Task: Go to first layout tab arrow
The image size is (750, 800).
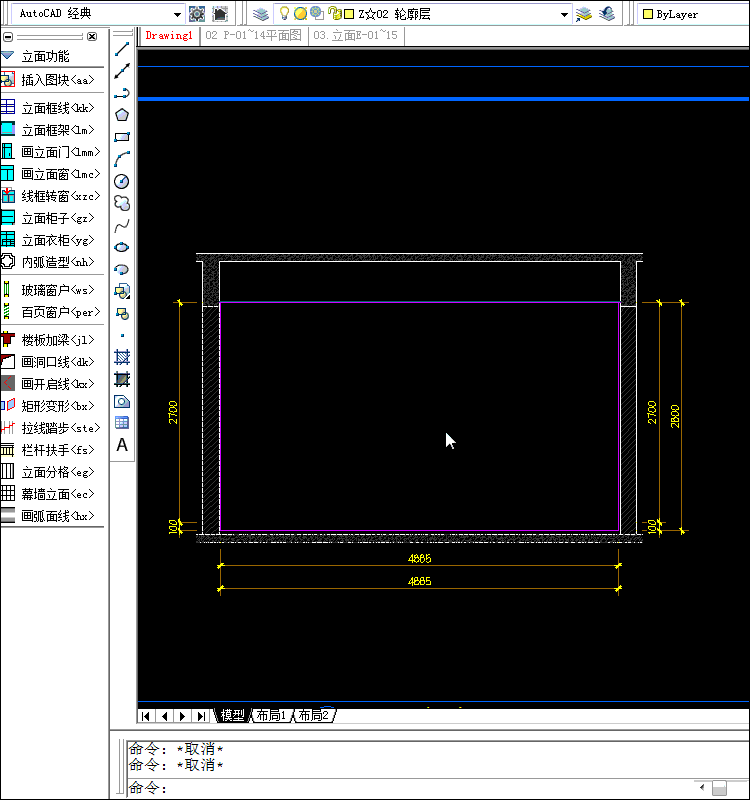Action: click(146, 716)
